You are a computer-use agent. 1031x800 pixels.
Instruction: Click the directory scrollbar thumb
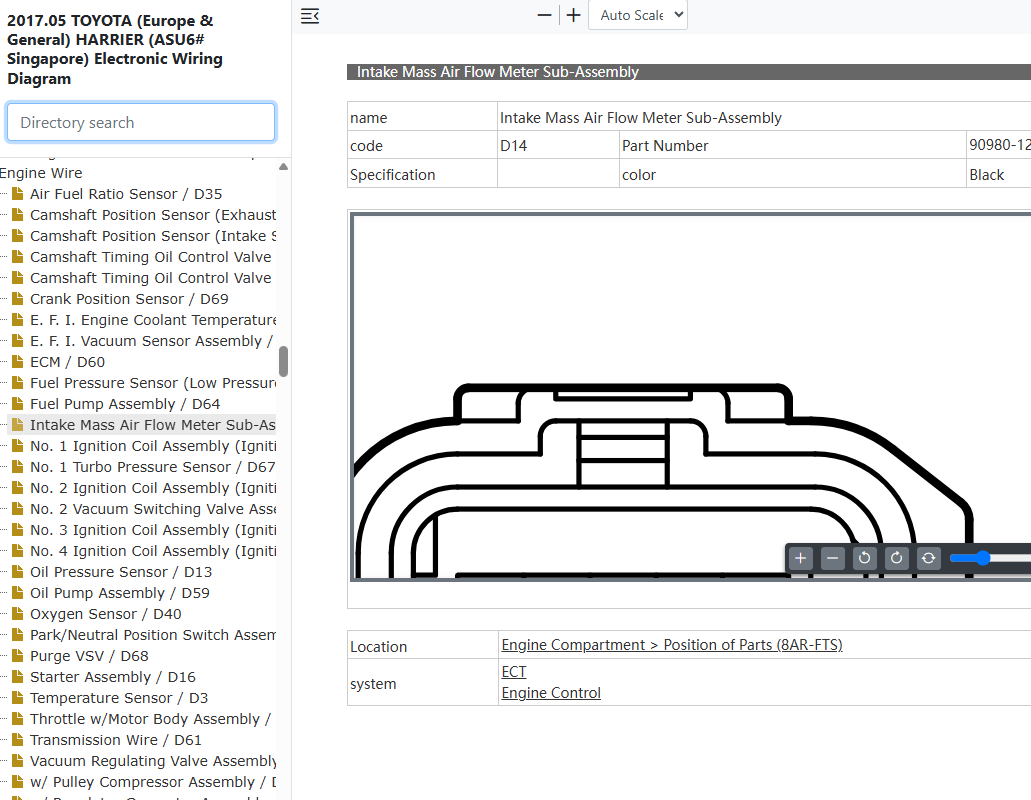click(x=283, y=362)
